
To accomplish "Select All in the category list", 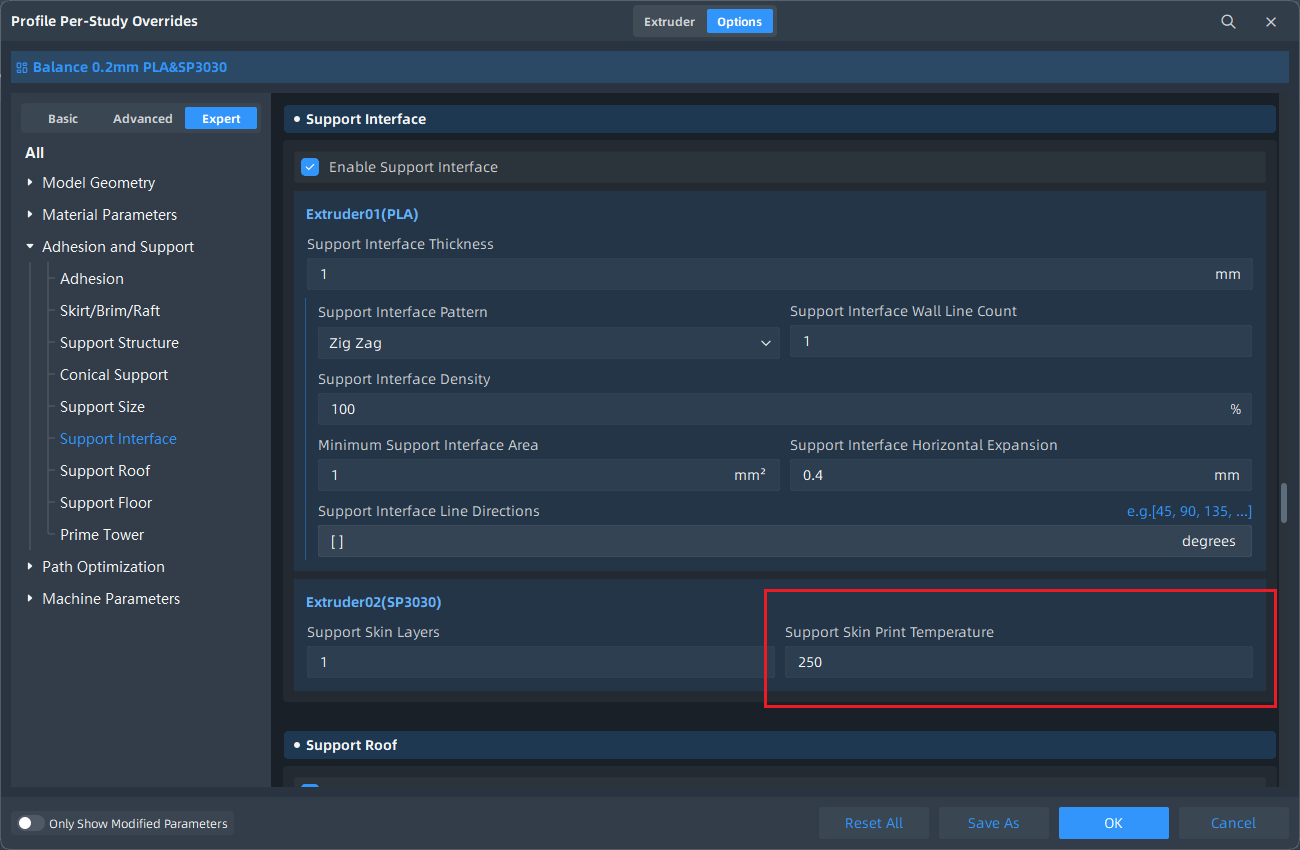I will [x=35, y=152].
